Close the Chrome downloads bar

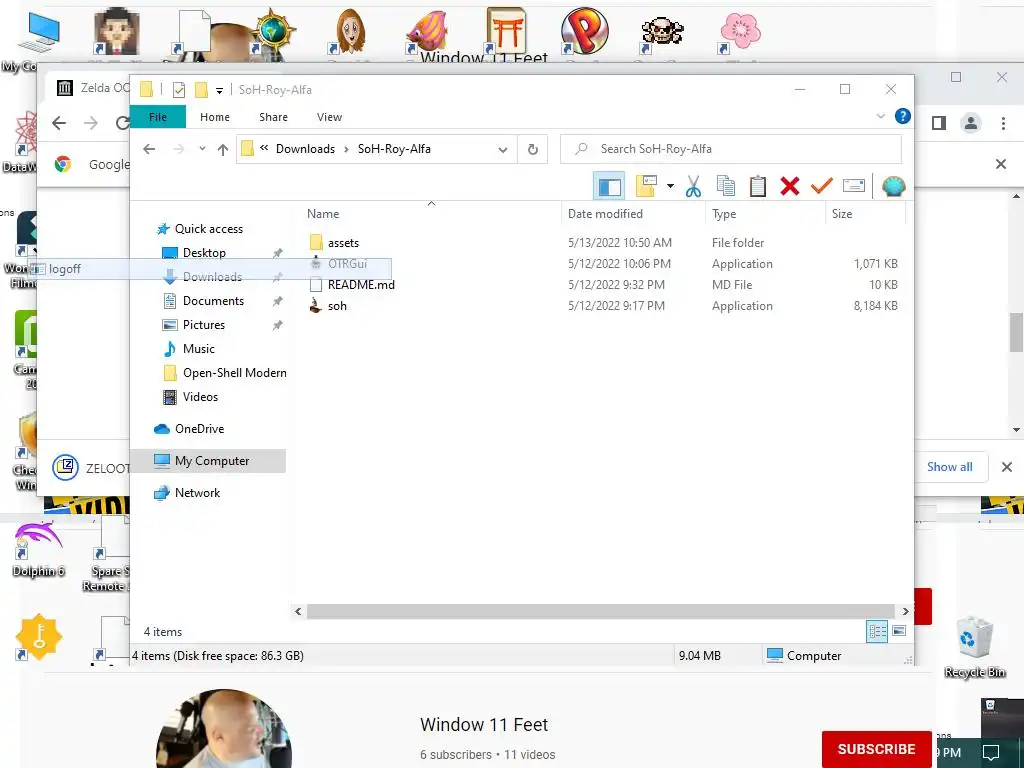(1007, 467)
